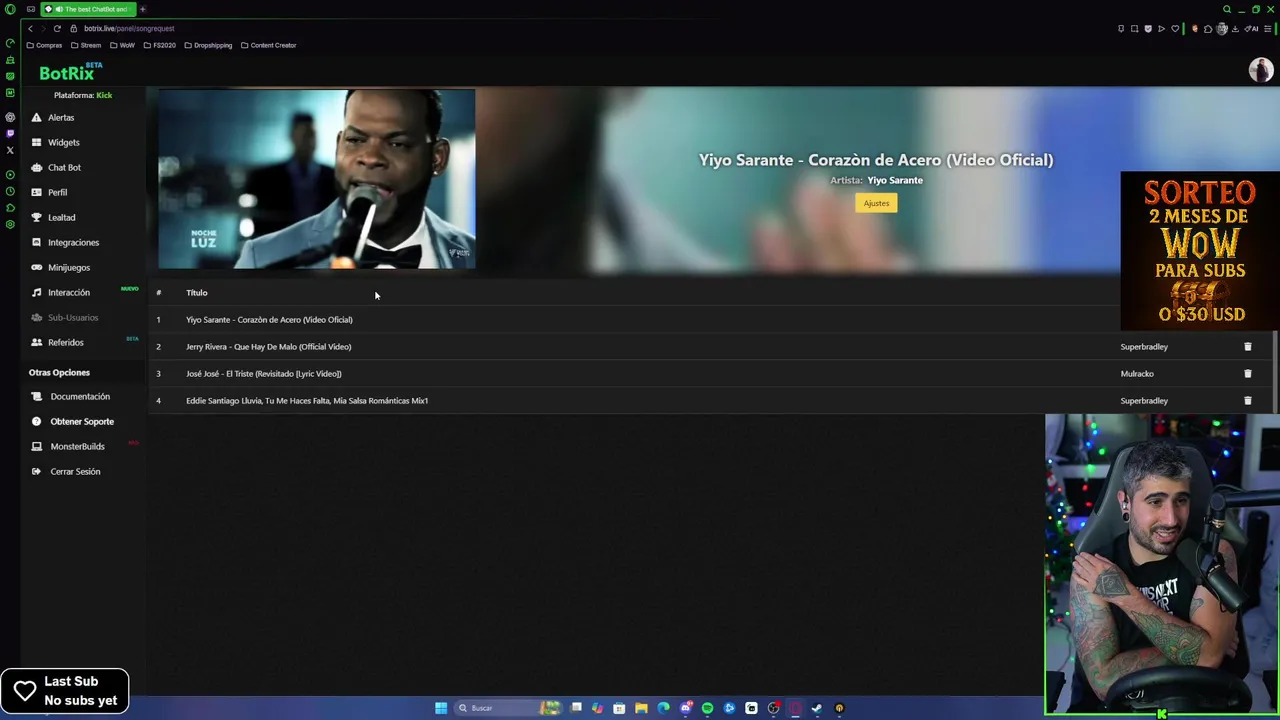The image size is (1280, 720).
Task: Click the current song video thumbnail
Action: [316, 179]
